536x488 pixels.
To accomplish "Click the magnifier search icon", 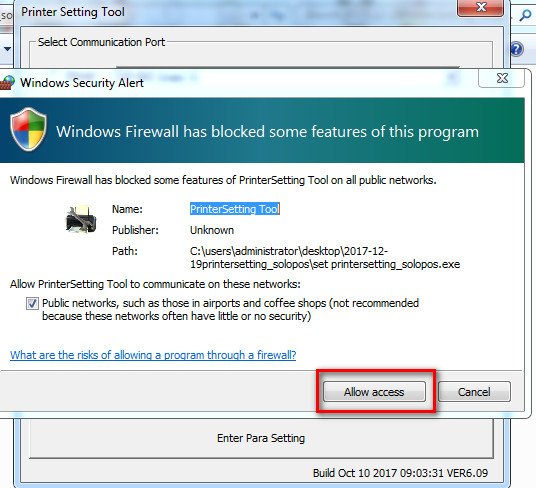I will (x=525, y=15).
